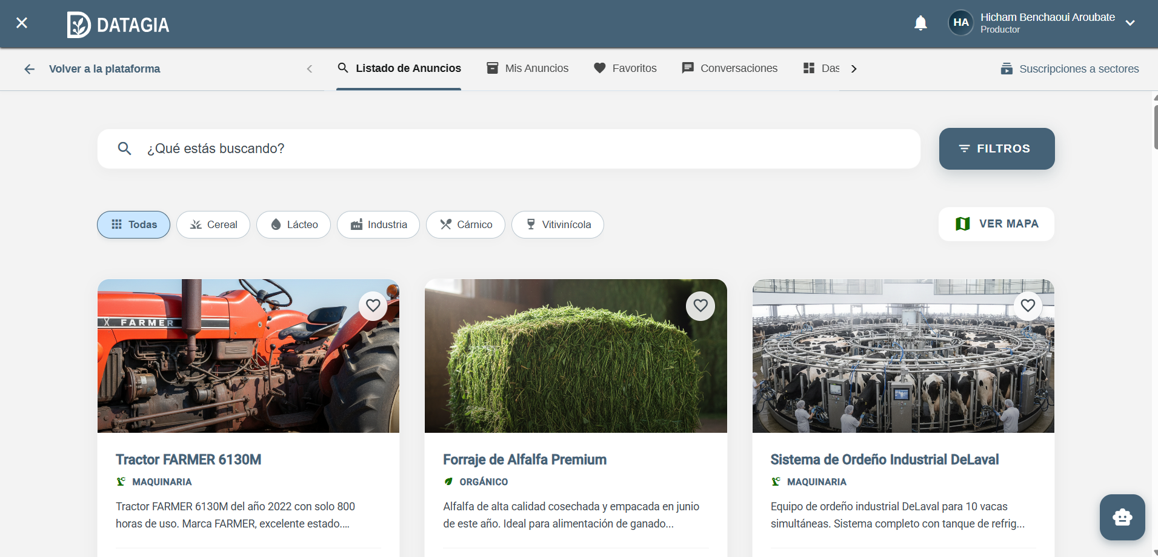Favorite the Tractor FARMER 6130M listing
Screen dimensions: 1158x557
(x=373, y=305)
